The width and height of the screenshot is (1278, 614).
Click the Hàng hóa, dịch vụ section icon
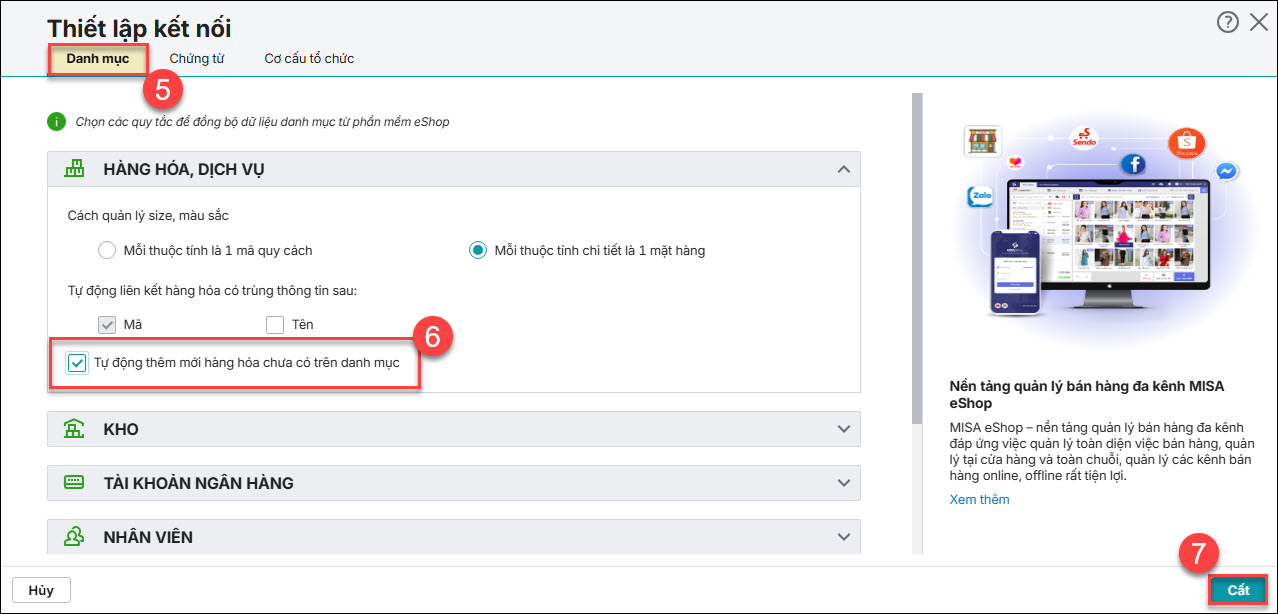click(75, 169)
